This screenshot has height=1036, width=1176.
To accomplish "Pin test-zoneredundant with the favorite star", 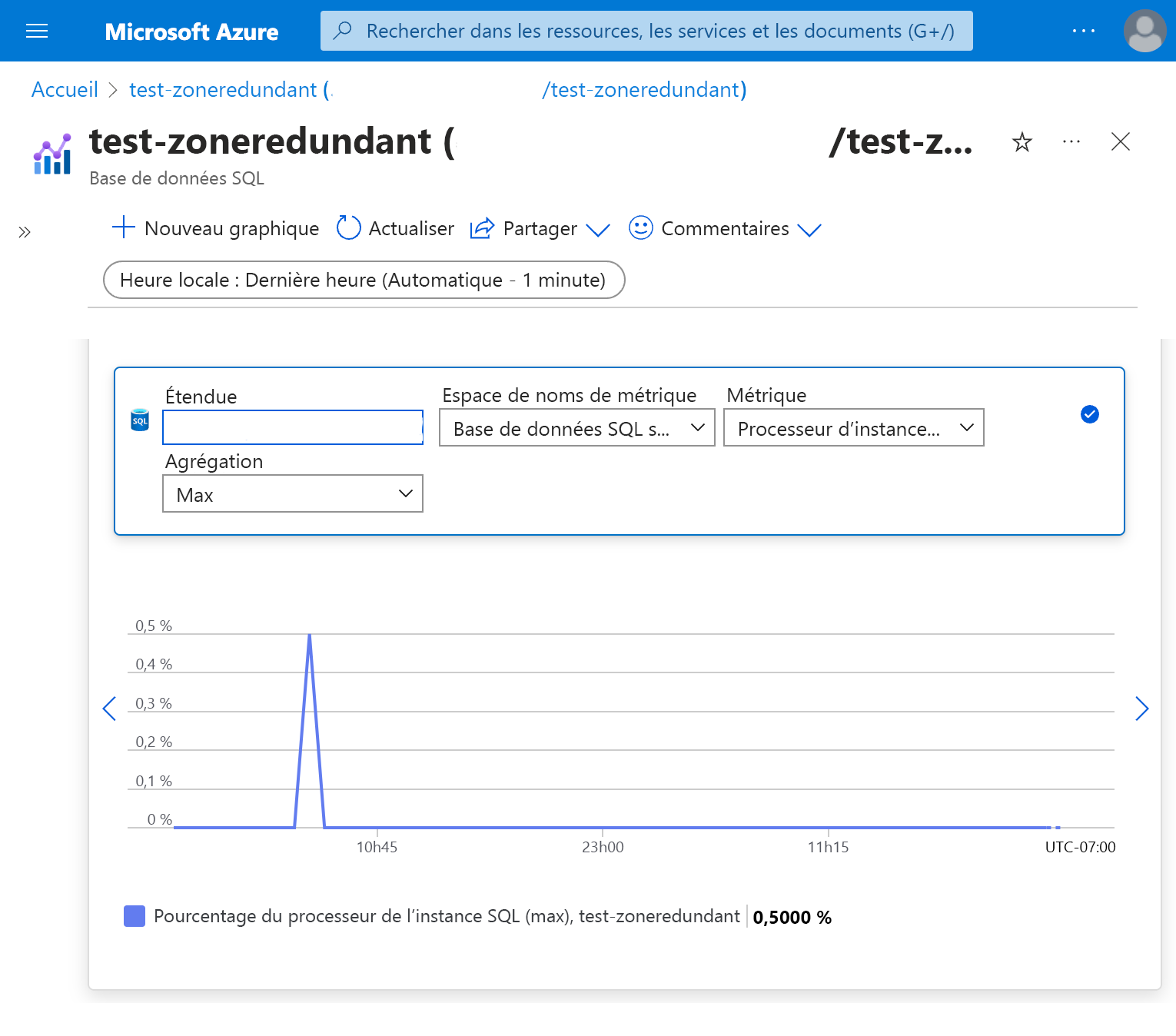I will coord(1022,142).
